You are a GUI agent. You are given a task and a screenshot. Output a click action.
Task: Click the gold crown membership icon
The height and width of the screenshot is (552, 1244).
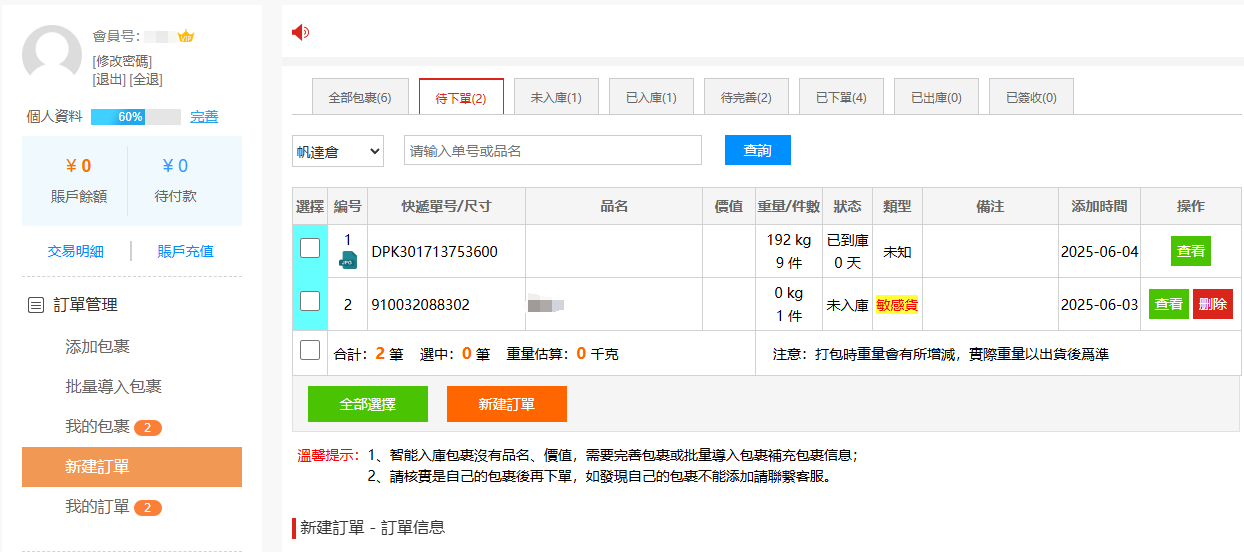[185, 37]
